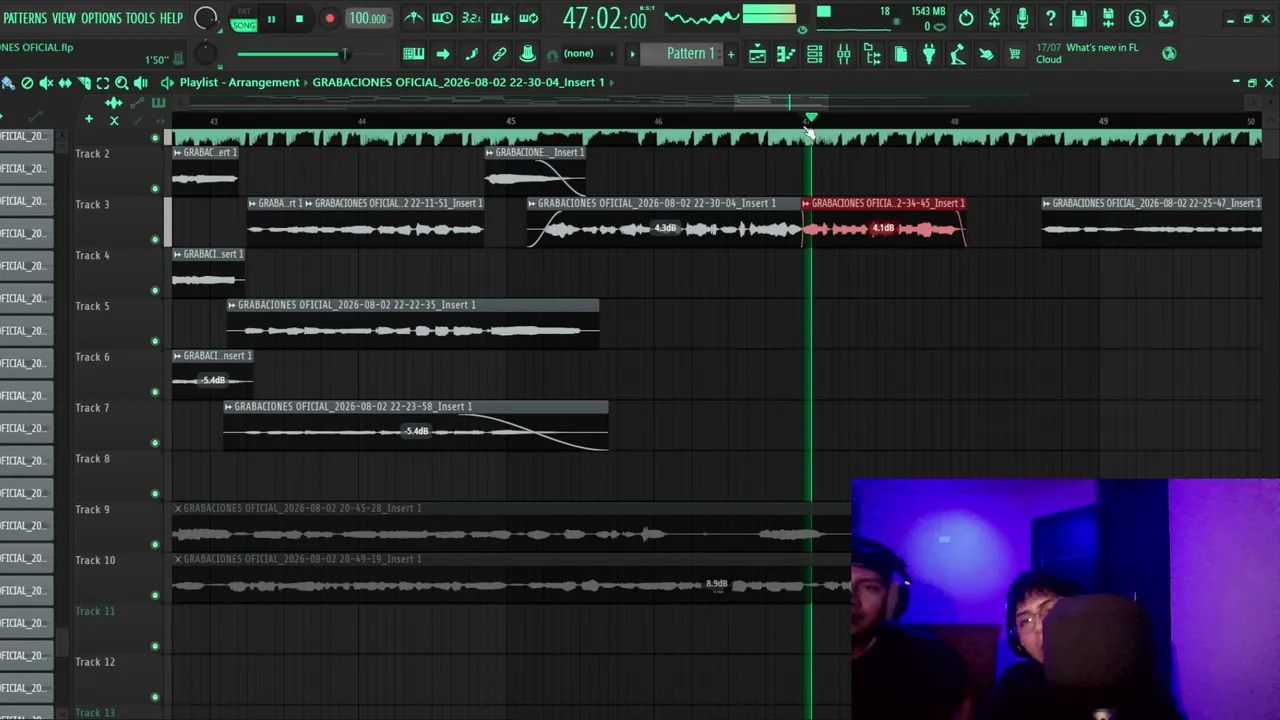This screenshot has width=1280, height=720.
Task: Mute Track 7 with its green dot
Action: (x=155, y=443)
